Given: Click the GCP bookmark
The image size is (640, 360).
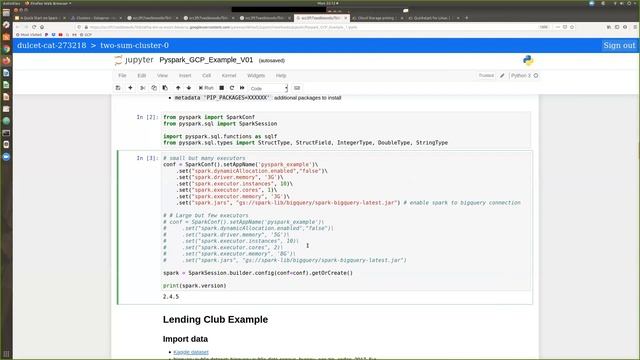Looking at the screenshot, I should [86, 35].
